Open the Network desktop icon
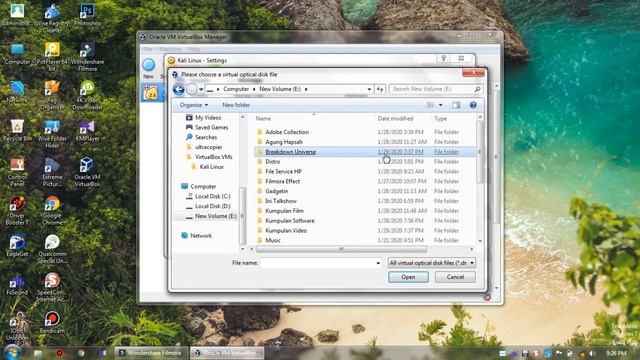 pos(17,92)
